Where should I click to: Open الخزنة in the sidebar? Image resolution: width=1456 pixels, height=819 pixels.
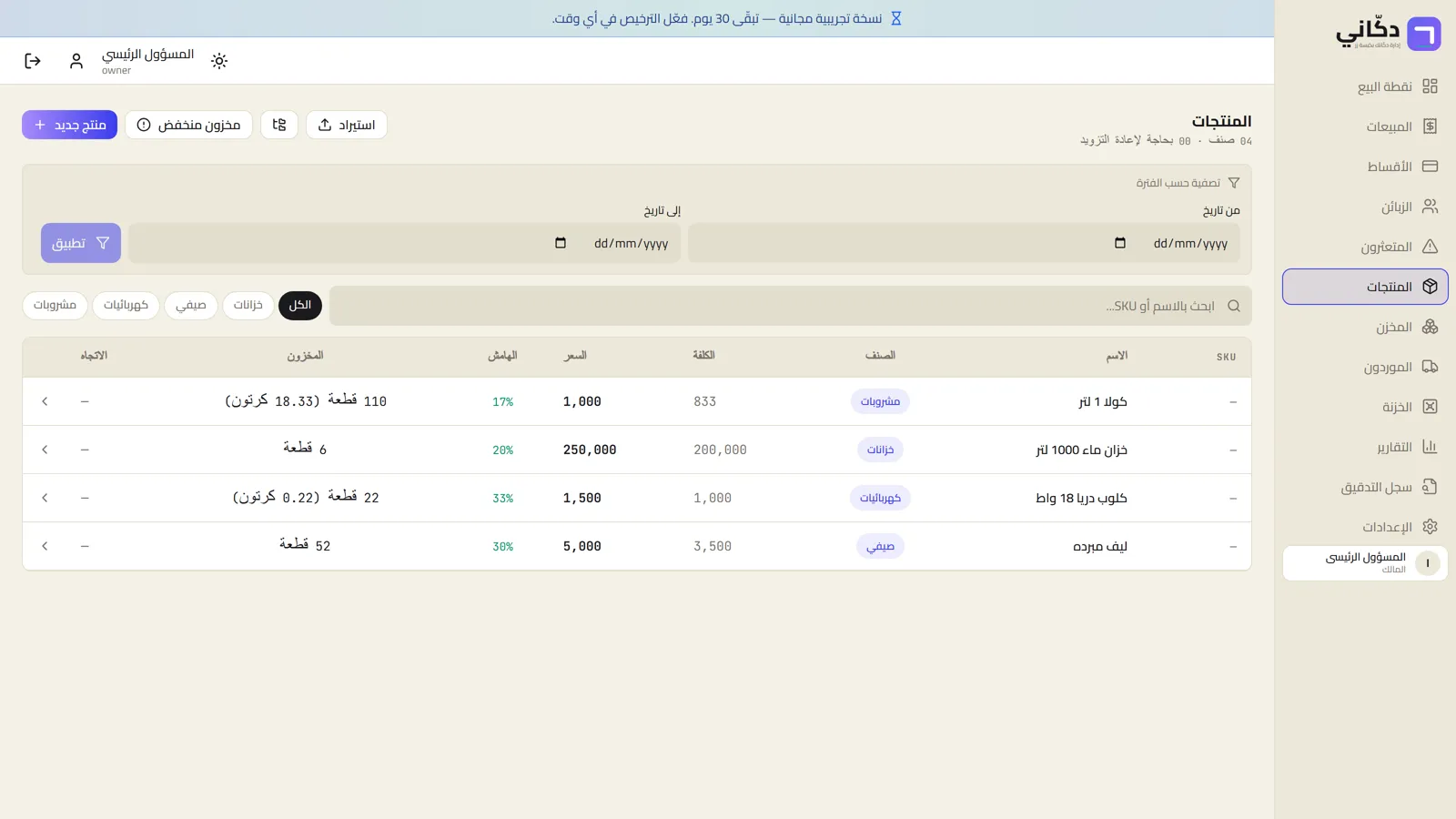pyautogui.click(x=1365, y=407)
